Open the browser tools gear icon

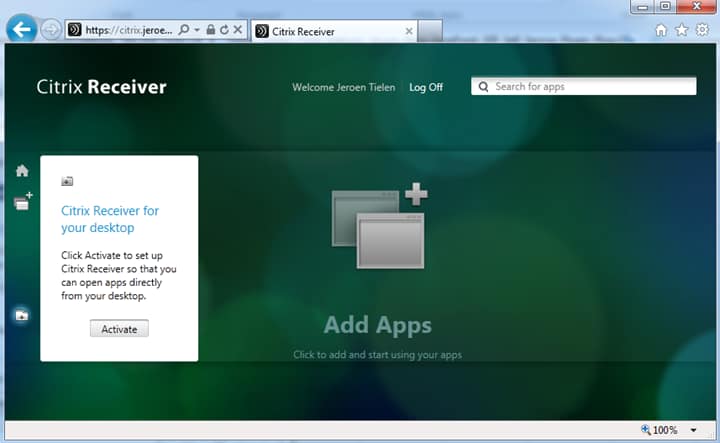(x=702, y=30)
